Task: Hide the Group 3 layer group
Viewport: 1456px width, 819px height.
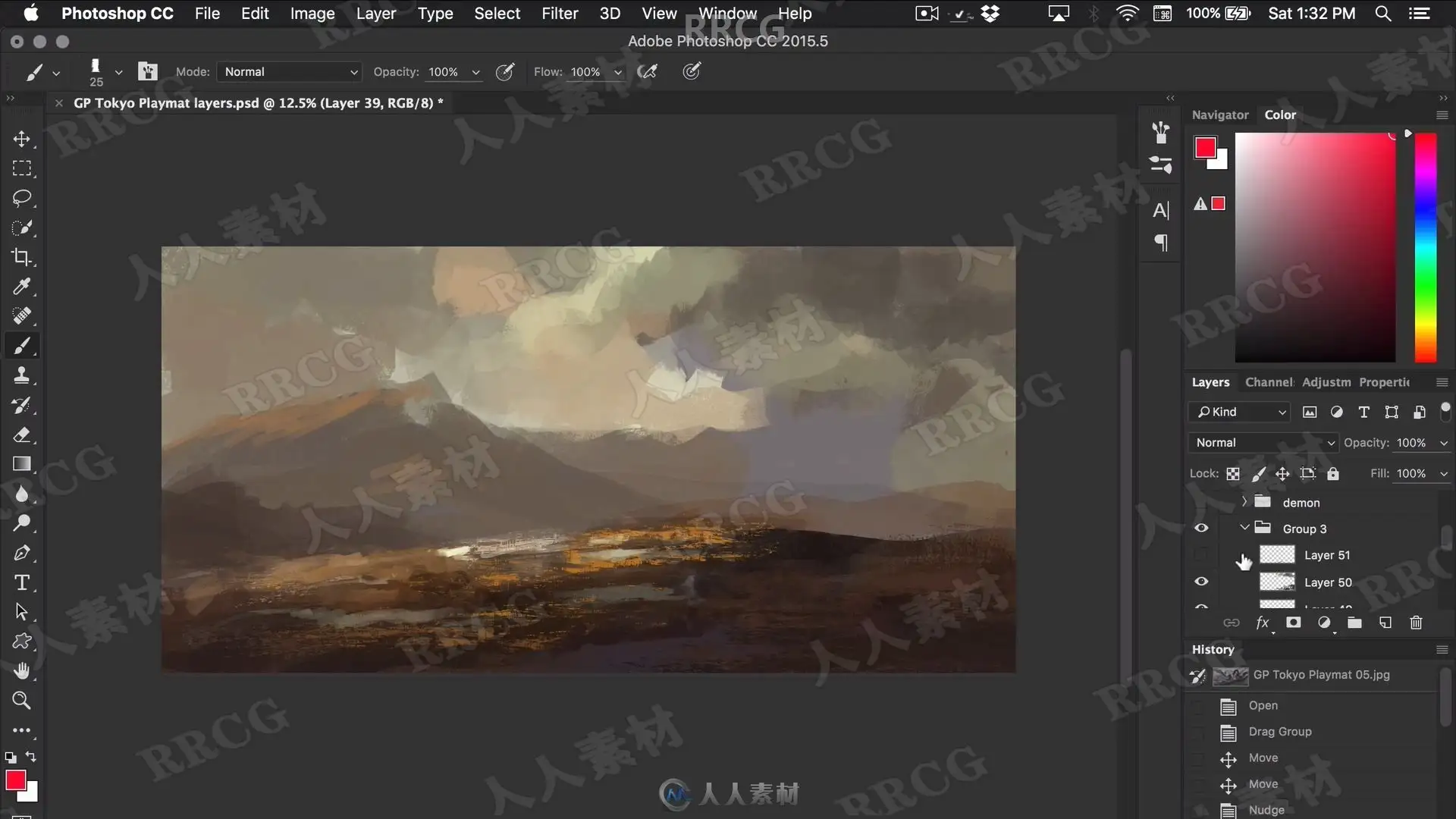Action: (x=1201, y=529)
